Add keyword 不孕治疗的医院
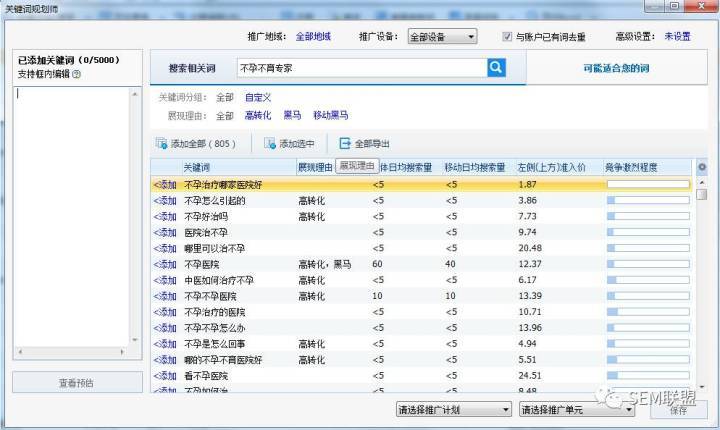The height and width of the screenshot is (430, 720). [165, 312]
